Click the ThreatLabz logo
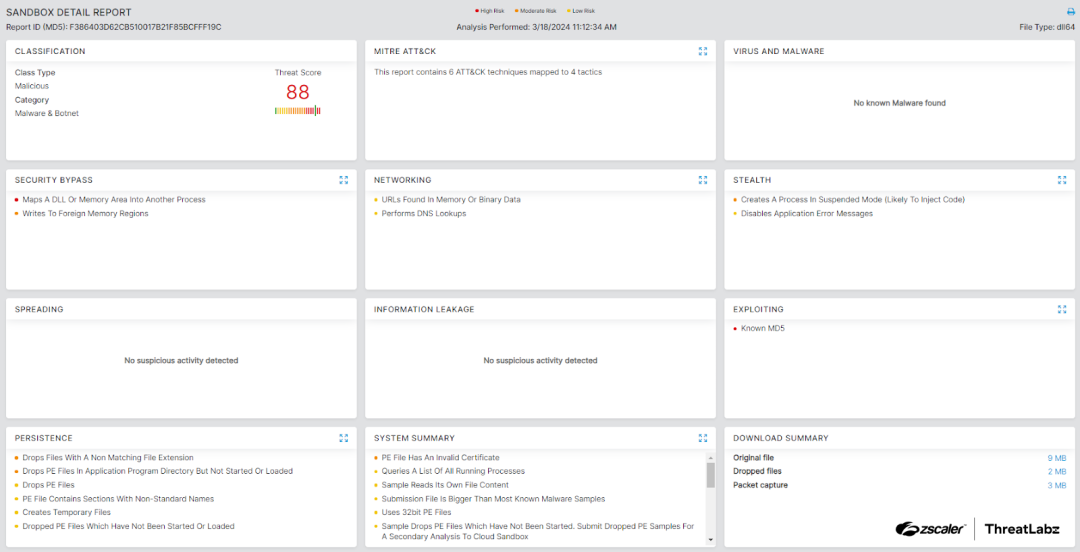 [x=1022, y=529]
